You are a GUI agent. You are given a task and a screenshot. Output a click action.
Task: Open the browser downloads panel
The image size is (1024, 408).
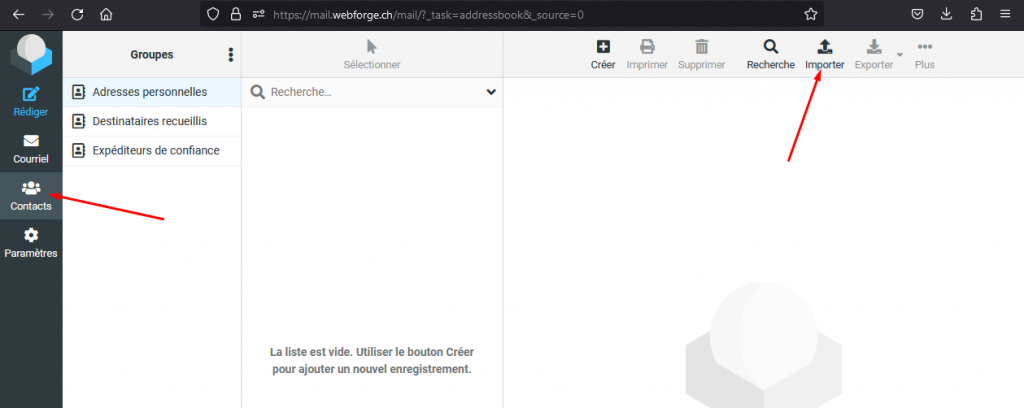click(946, 14)
